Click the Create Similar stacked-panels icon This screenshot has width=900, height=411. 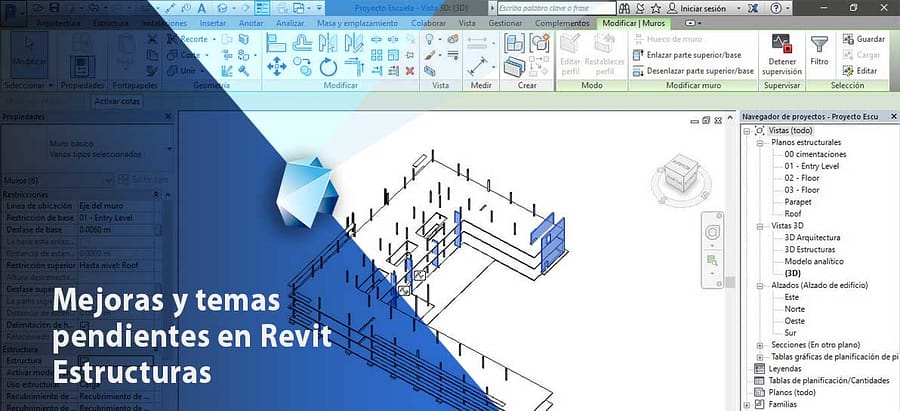click(514, 67)
